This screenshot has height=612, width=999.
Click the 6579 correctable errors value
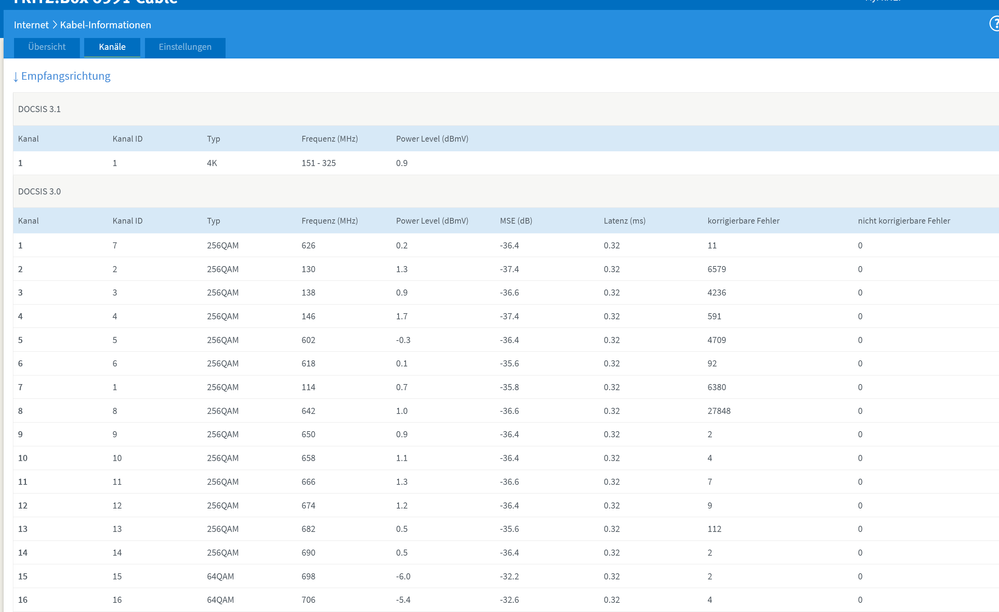717,269
